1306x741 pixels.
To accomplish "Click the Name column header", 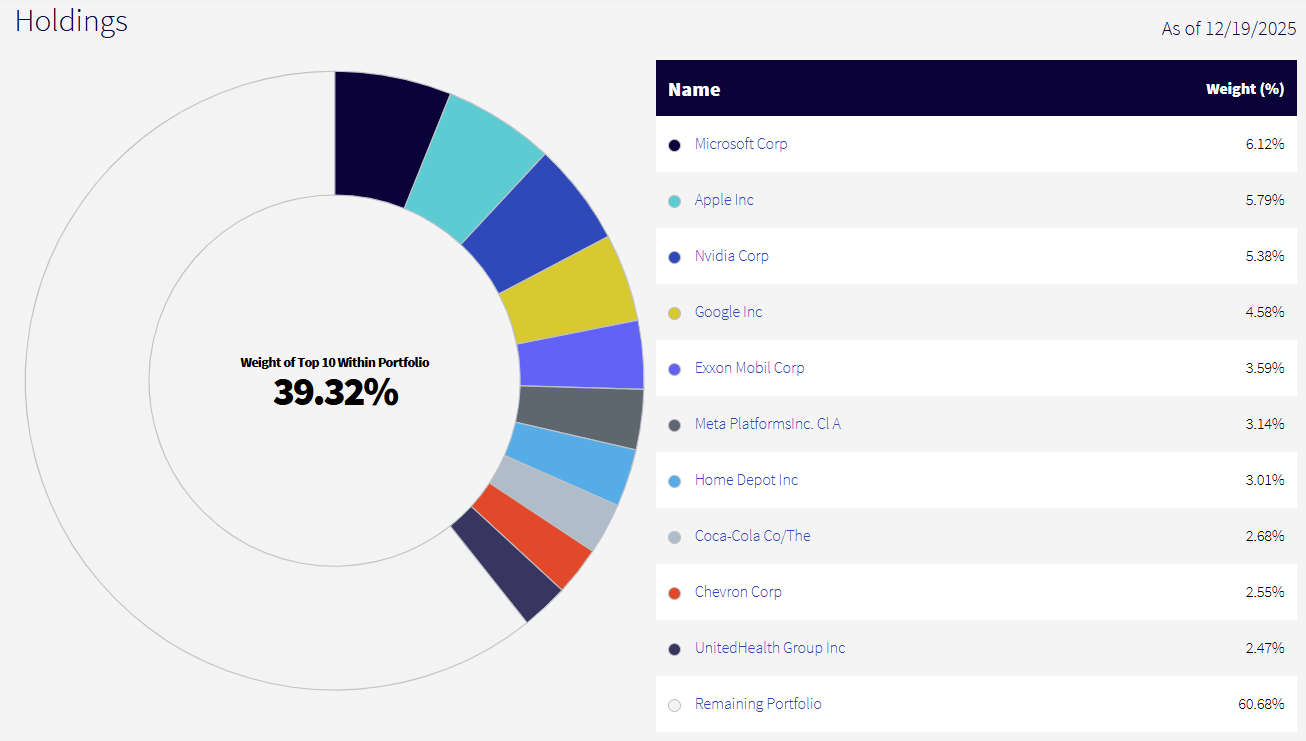I will tap(694, 88).
